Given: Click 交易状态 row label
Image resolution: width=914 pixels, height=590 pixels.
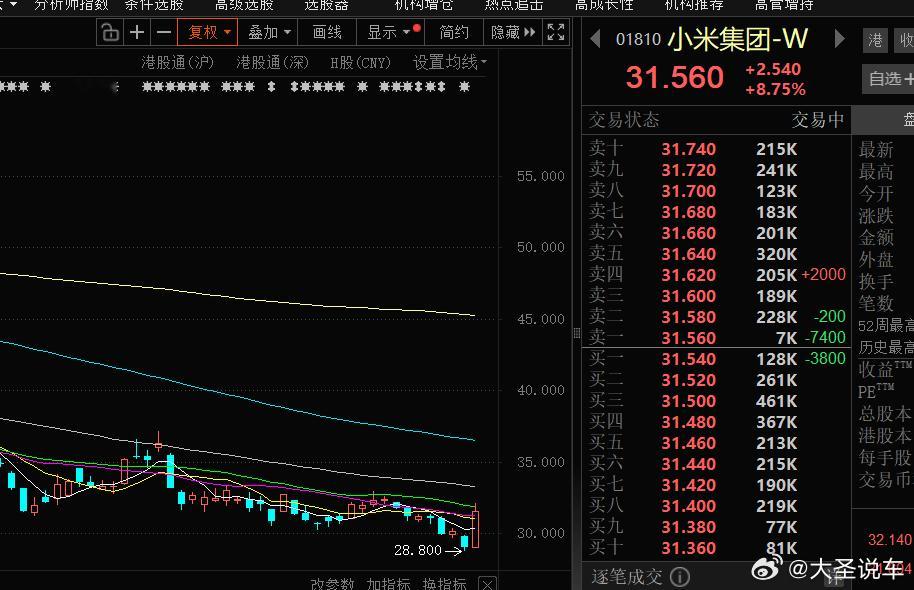Looking at the screenshot, I should tap(624, 120).
